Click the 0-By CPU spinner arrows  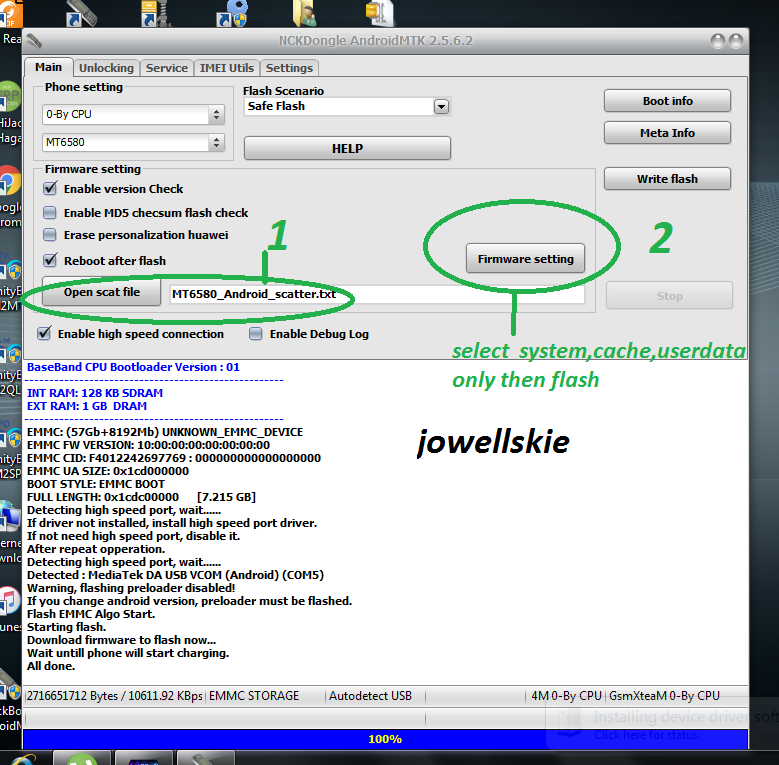pyautogui.click(x=216, y=115)
